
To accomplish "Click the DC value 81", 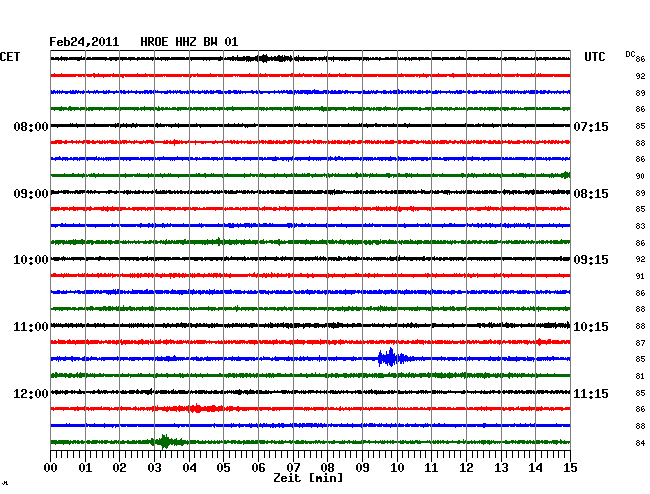I will pos(640,376).
